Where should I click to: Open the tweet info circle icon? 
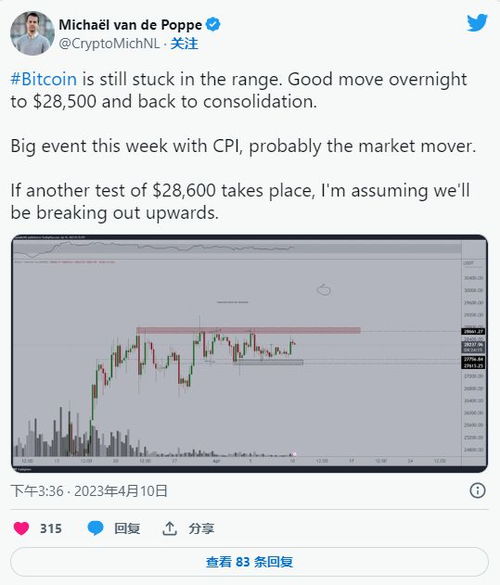tap(478, 490)
